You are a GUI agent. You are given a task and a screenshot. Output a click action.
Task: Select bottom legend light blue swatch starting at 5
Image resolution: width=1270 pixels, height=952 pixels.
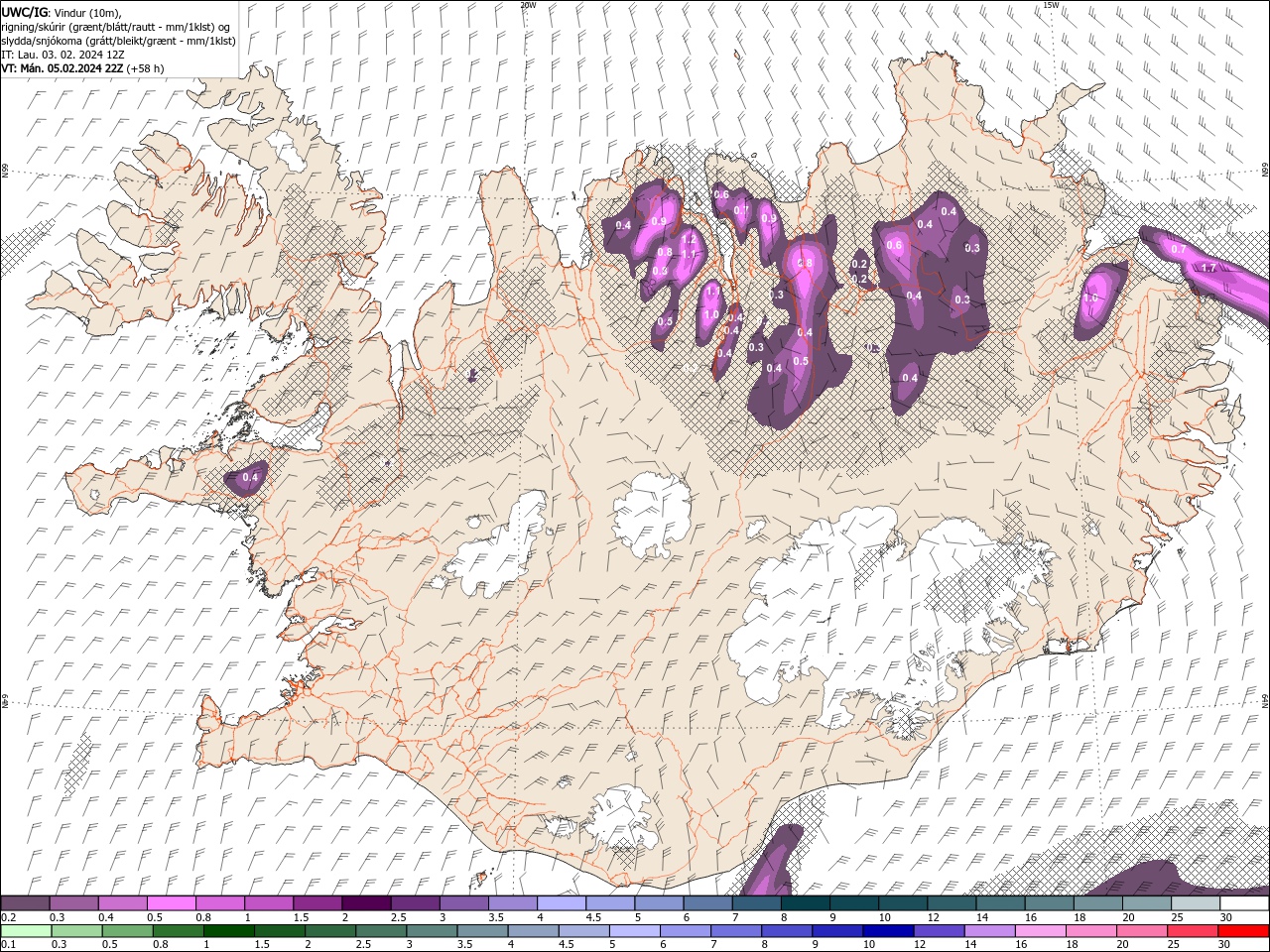(x=633, y=931)
